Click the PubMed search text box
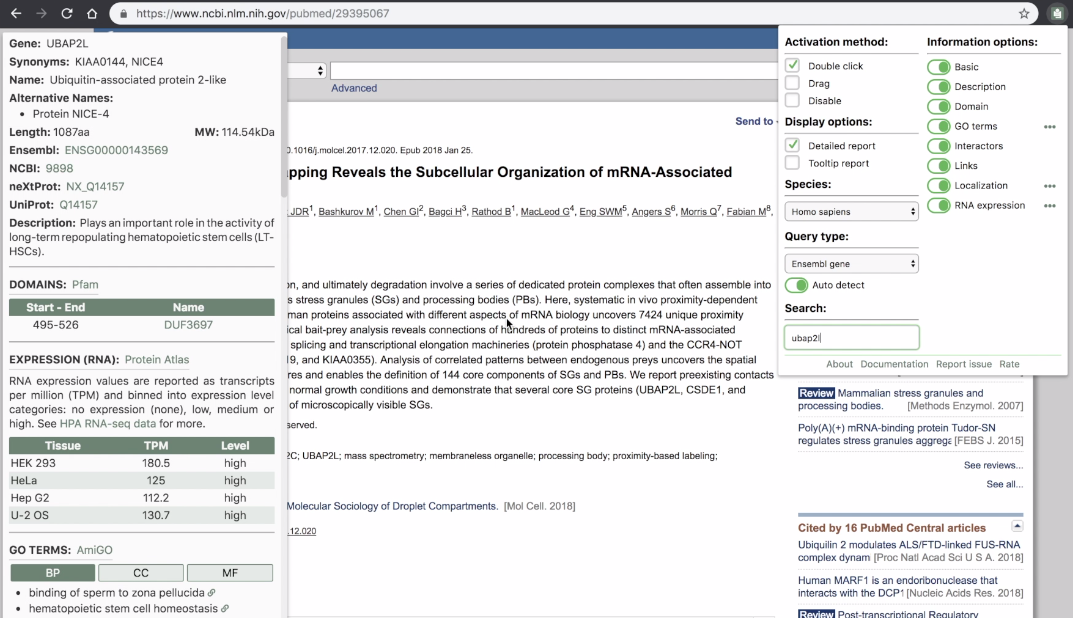 [554, 70]
